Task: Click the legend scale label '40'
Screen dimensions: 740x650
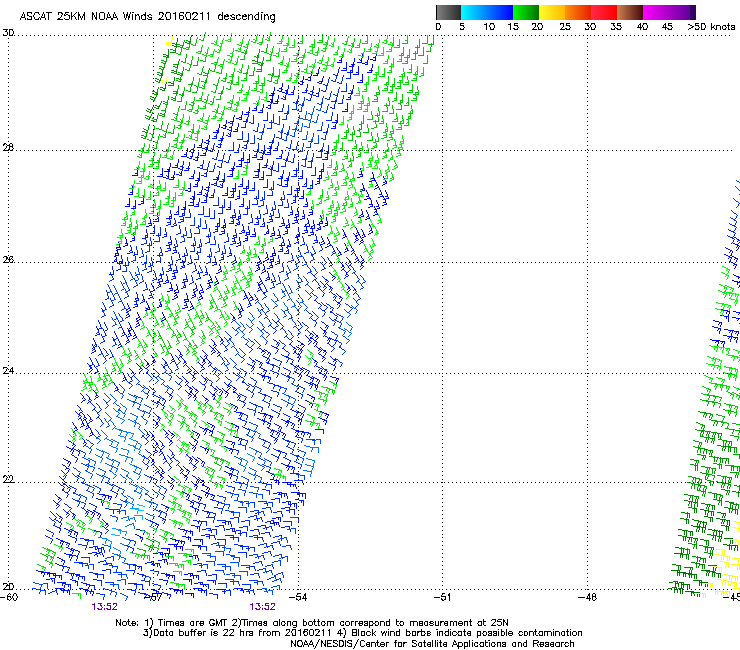Action: click(642, 27)
